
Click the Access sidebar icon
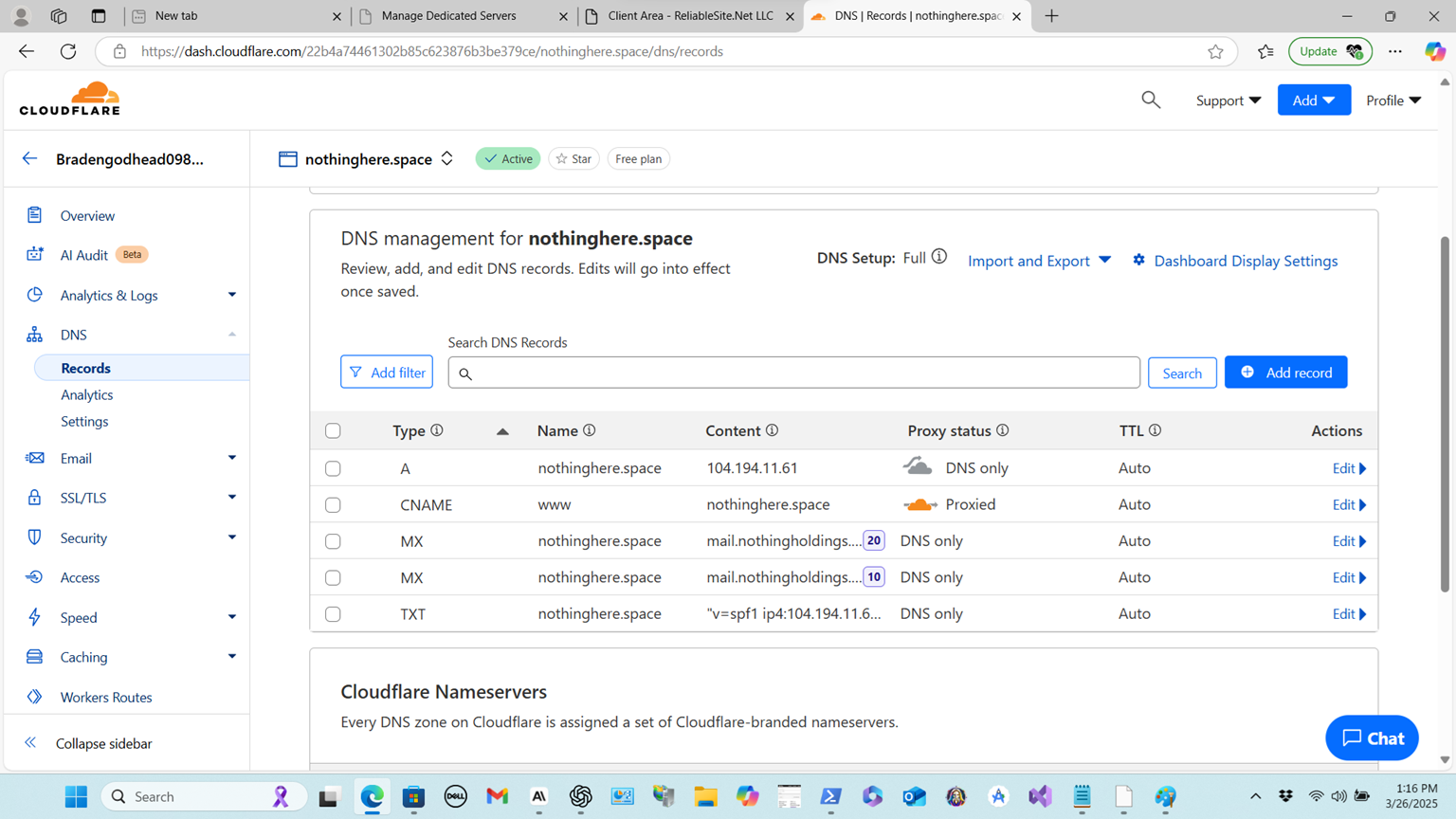click(x=34, y=577)
